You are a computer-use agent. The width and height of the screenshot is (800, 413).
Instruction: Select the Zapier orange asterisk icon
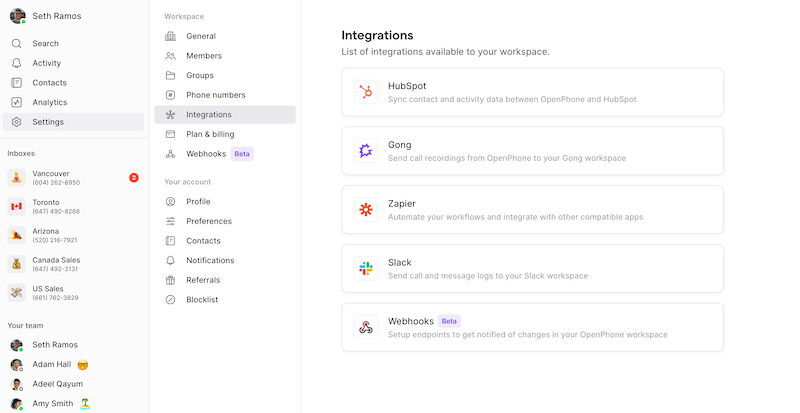(x=366, y=209)
